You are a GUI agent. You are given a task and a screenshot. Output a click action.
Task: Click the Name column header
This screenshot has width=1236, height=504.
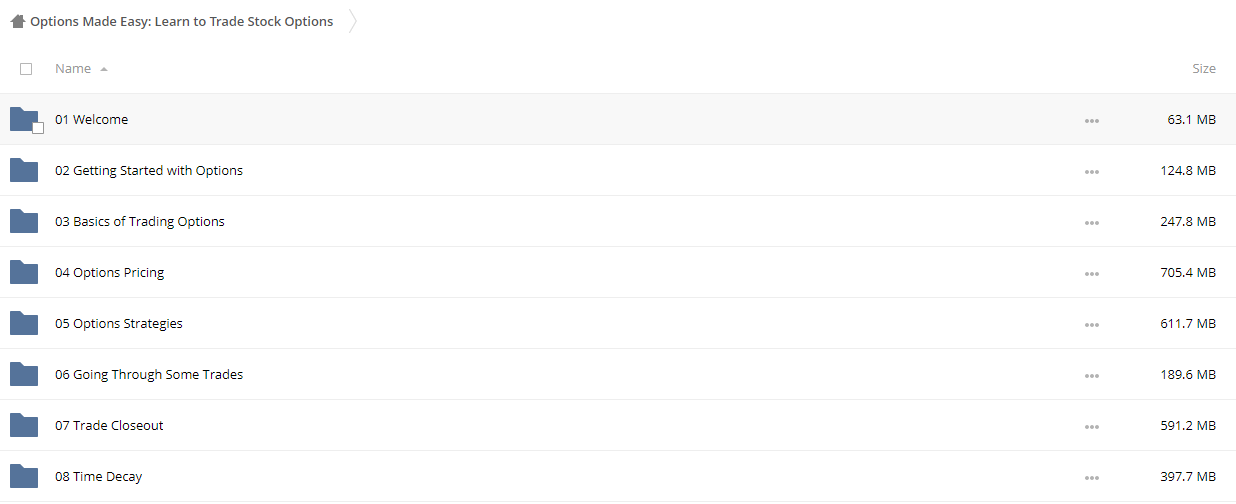pos(73,69)
